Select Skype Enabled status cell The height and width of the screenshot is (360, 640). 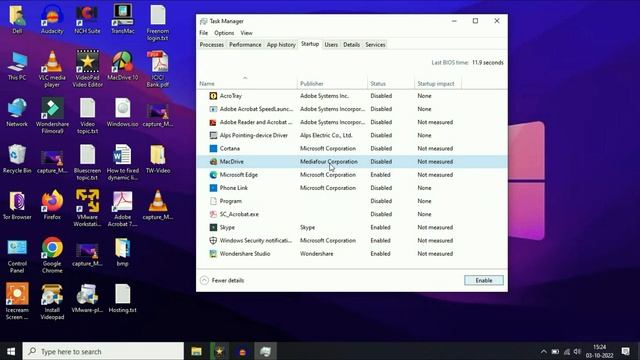380,227
